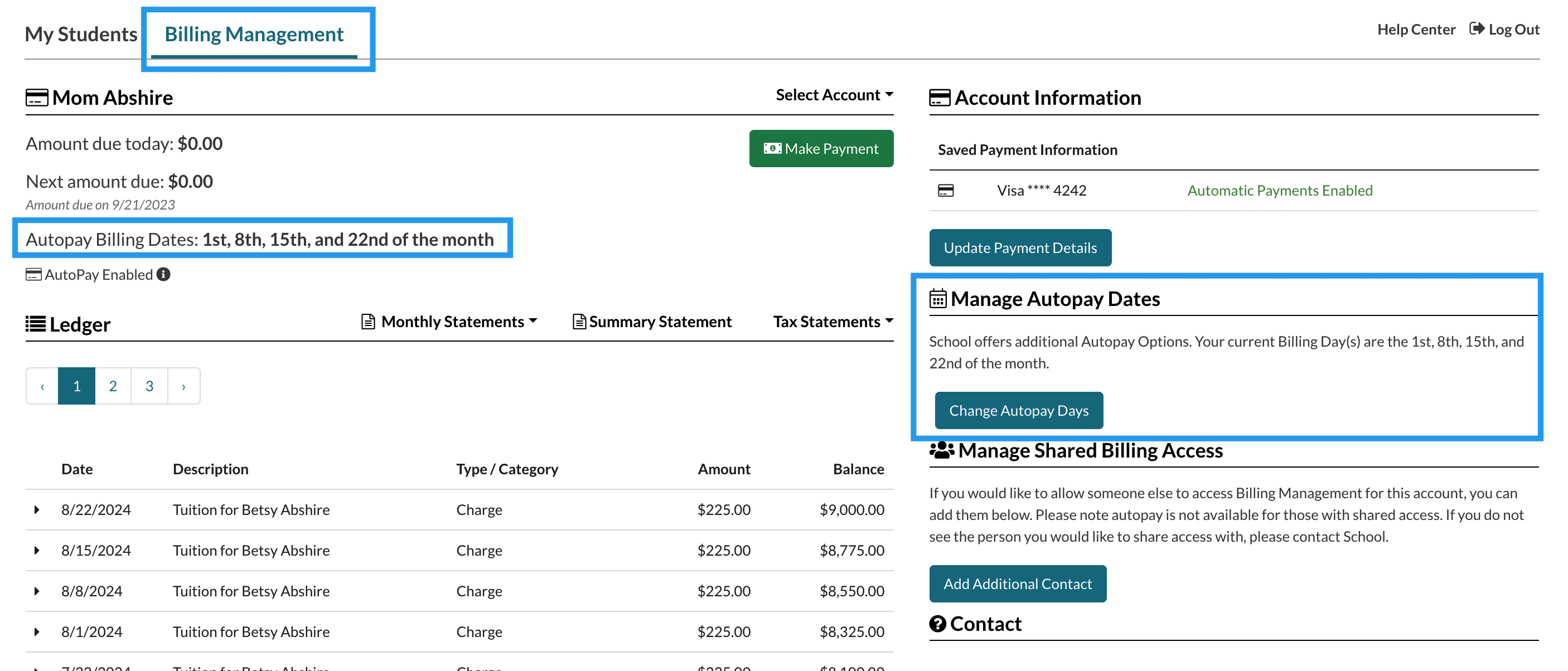Click the Contact question mark icon
Screen dimensions: 1568x671
937,624
